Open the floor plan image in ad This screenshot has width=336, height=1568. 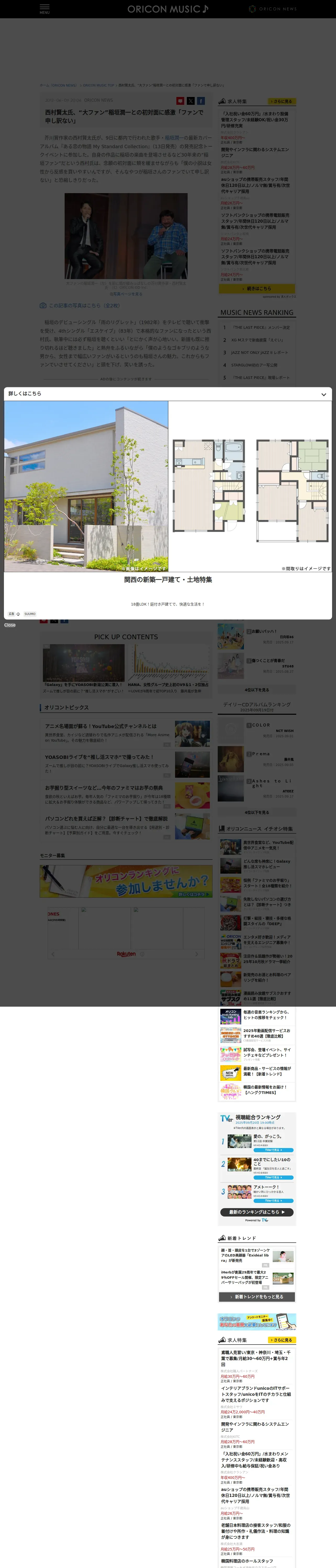pos(250,486)
